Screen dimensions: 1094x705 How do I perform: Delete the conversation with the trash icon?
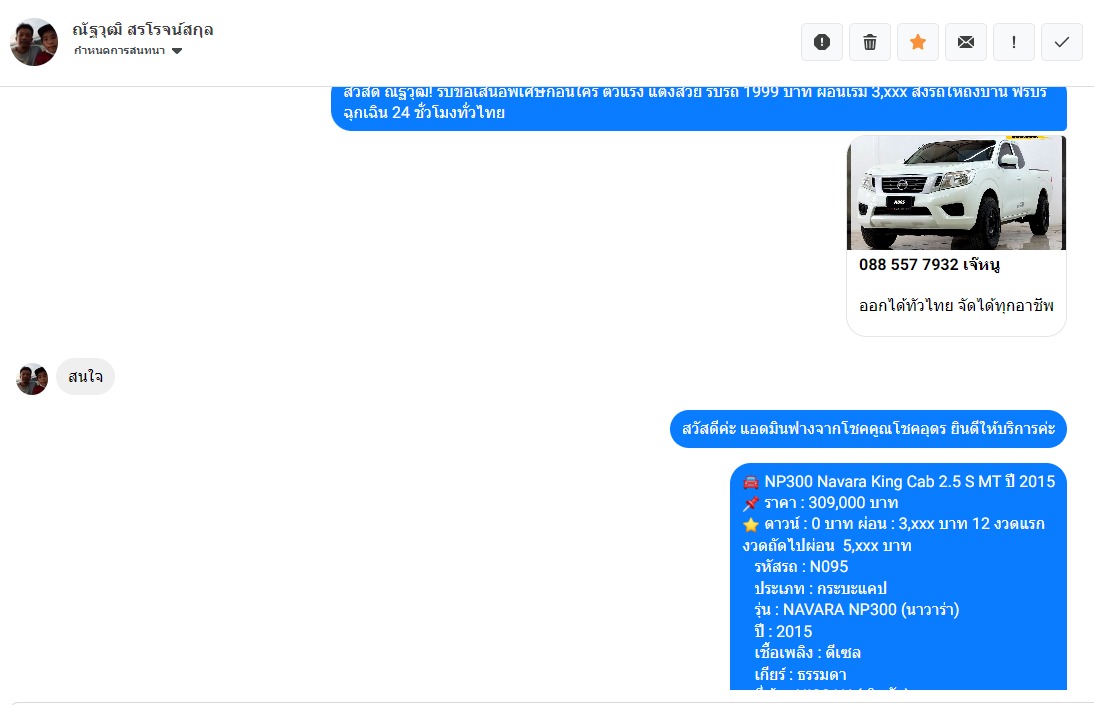(x=870, y=42)
